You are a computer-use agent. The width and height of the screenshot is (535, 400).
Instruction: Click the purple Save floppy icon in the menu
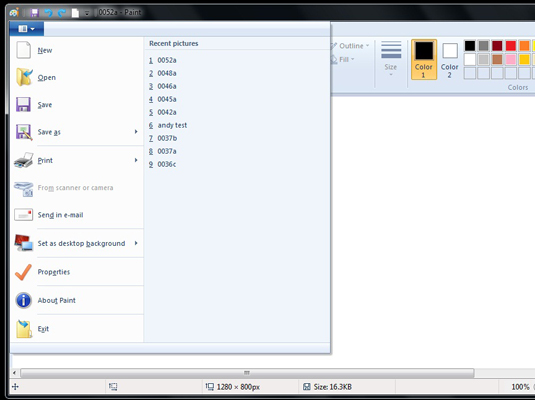tap(24, 104)
